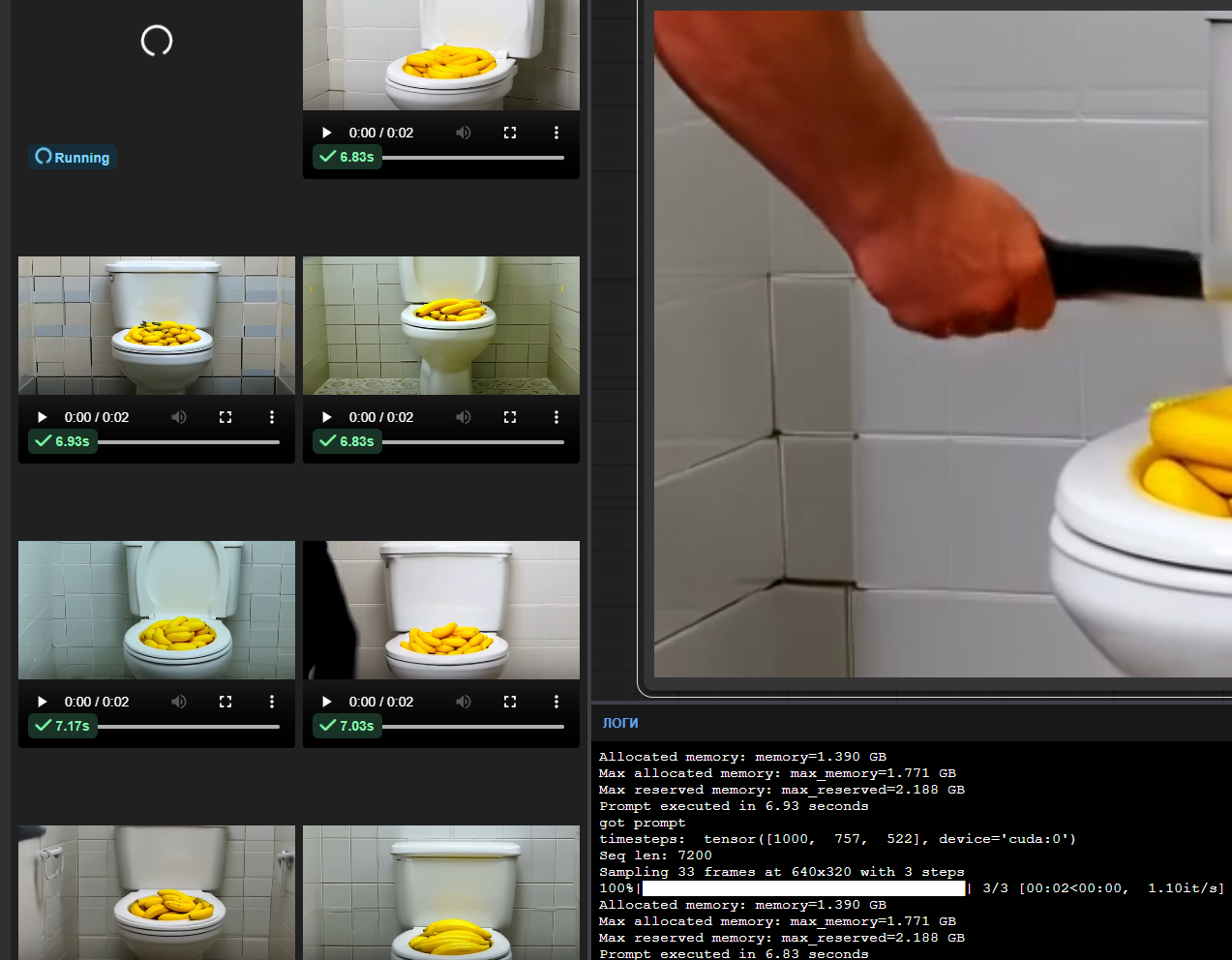
Task: Click the 'timesteps: tensor([1000, 757, 522]' log line
Action: pyautogui.click(x=837, y=839)
